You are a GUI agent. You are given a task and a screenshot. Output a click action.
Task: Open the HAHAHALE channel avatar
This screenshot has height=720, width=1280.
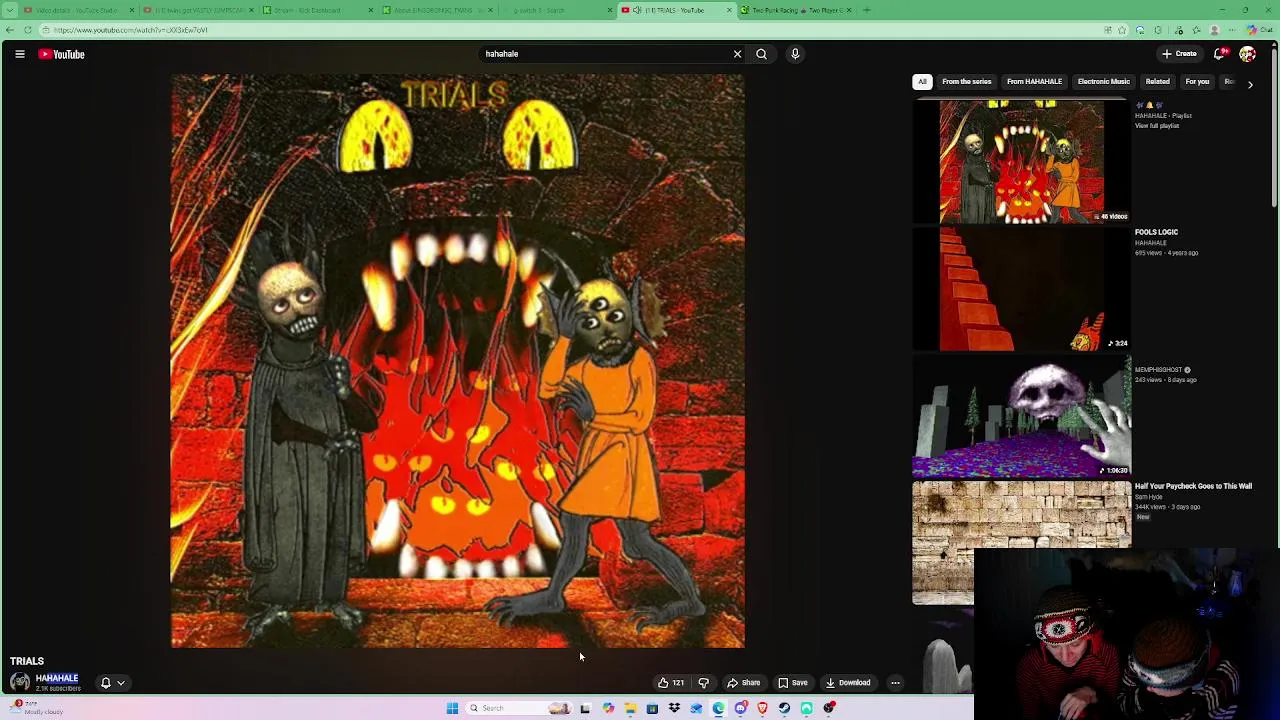pyautogui.click(x=20, y=682)
